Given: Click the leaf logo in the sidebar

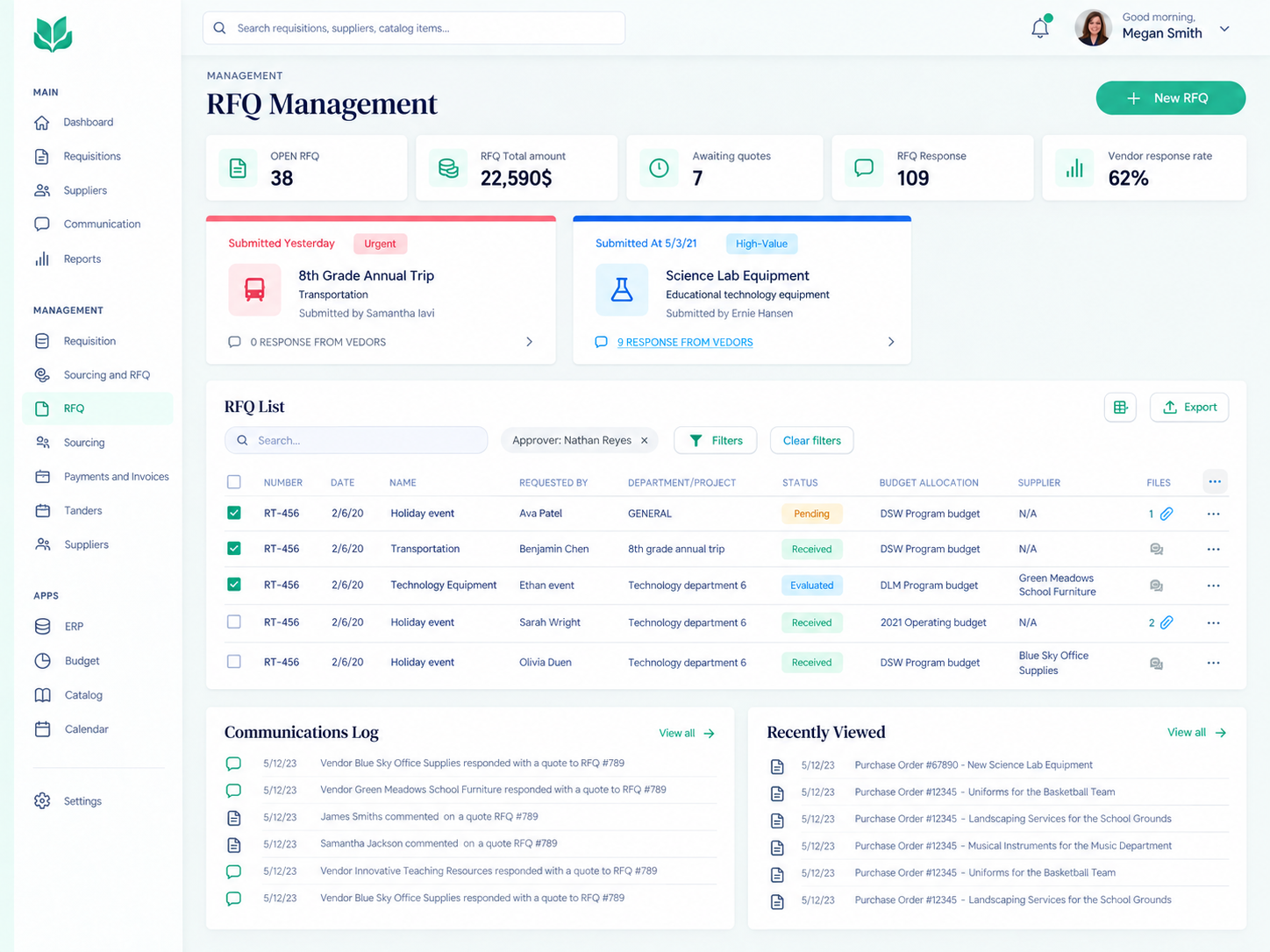Looking at the screenshot, I should coord(53,35).
